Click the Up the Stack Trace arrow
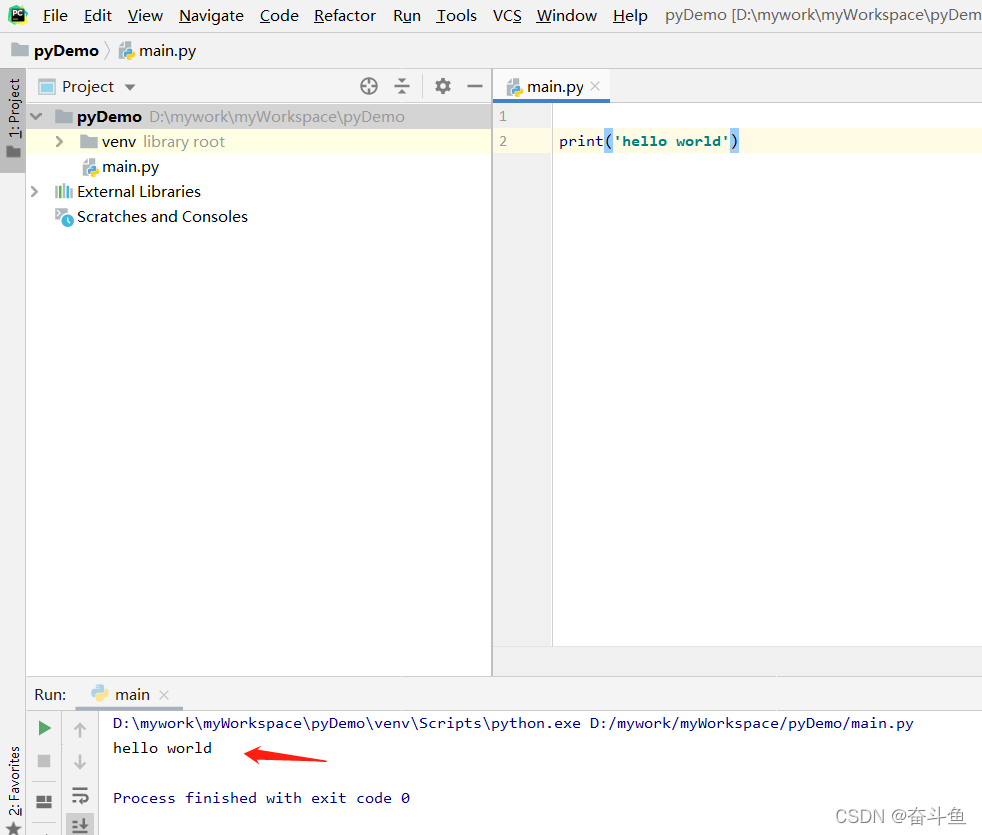Viewport: 982px width, 835px height. coord(81,728)
